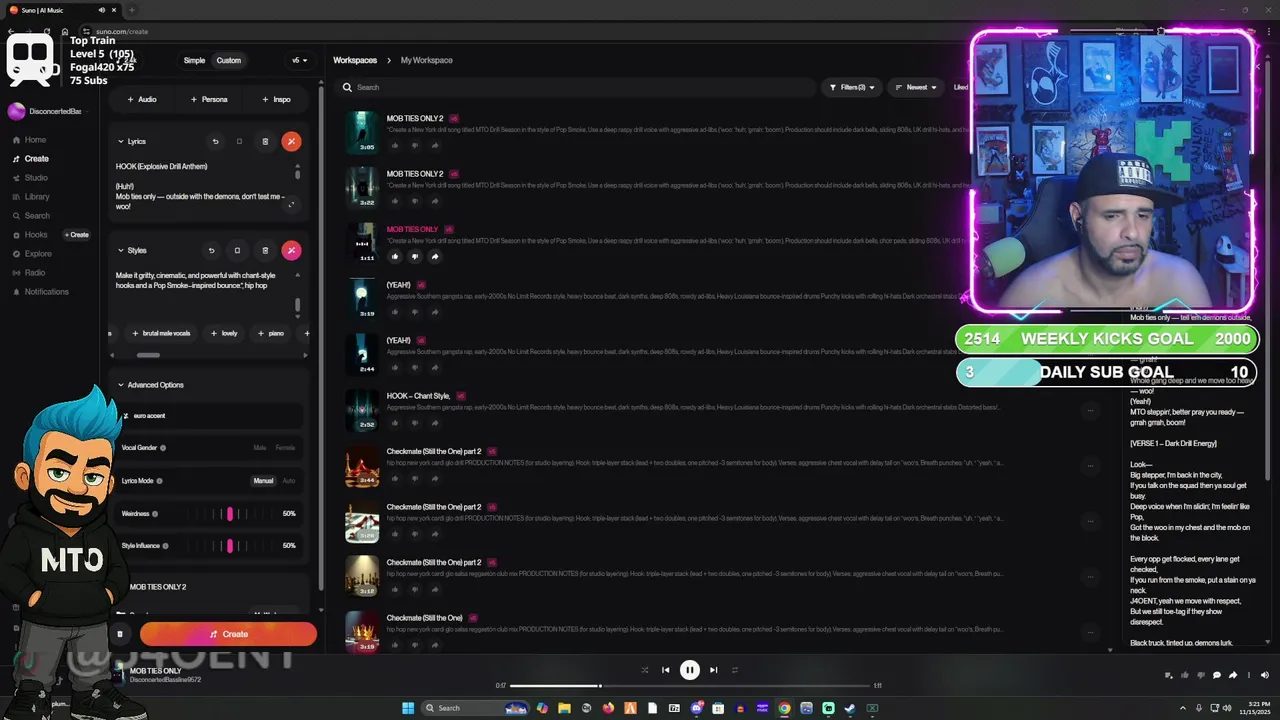Toggle shuffle in the player bar

[644, 670]
